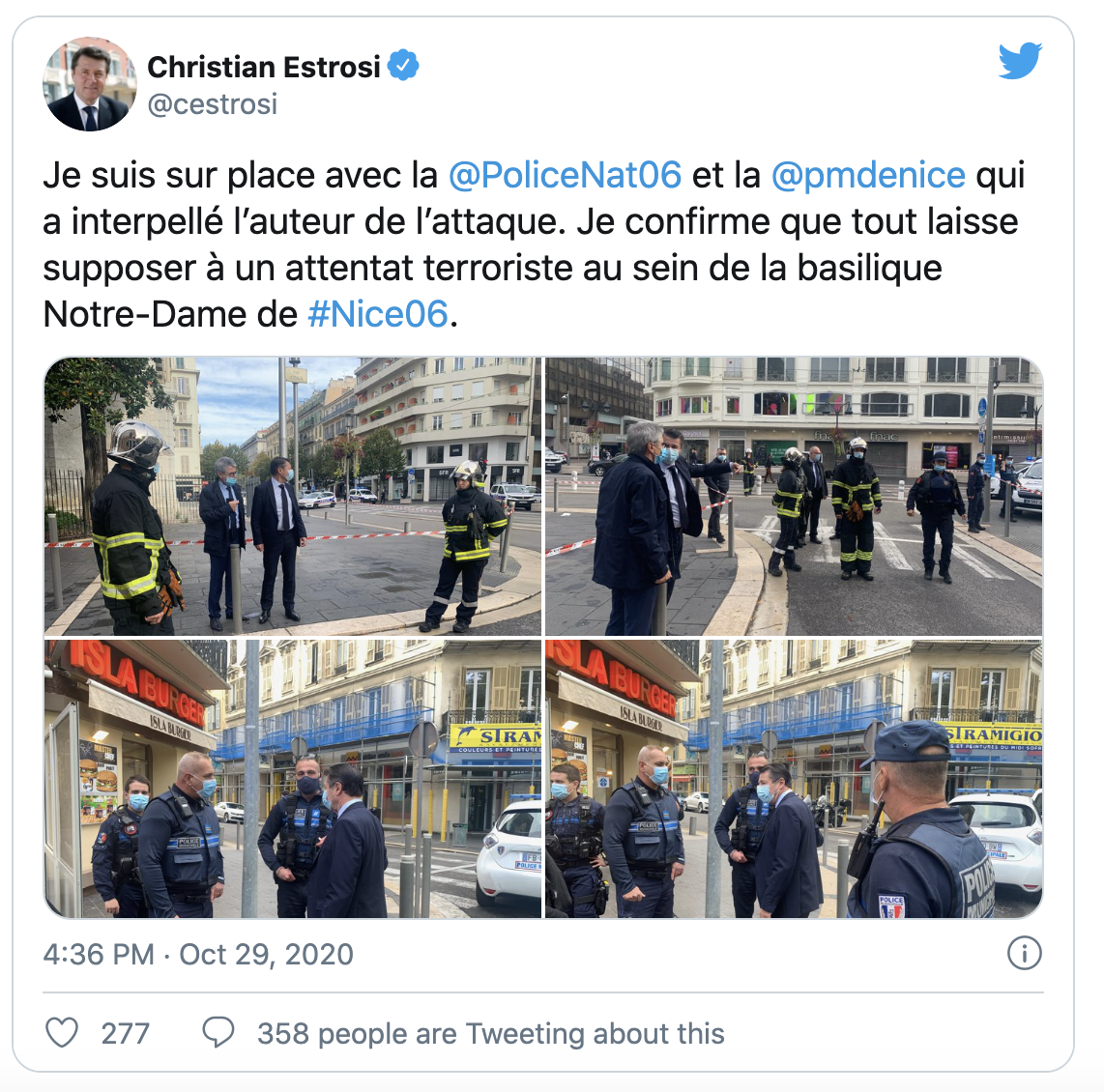Click the 277 likes count
This screenshot has width=1104, height=1092.
[x=126, y=1034]
